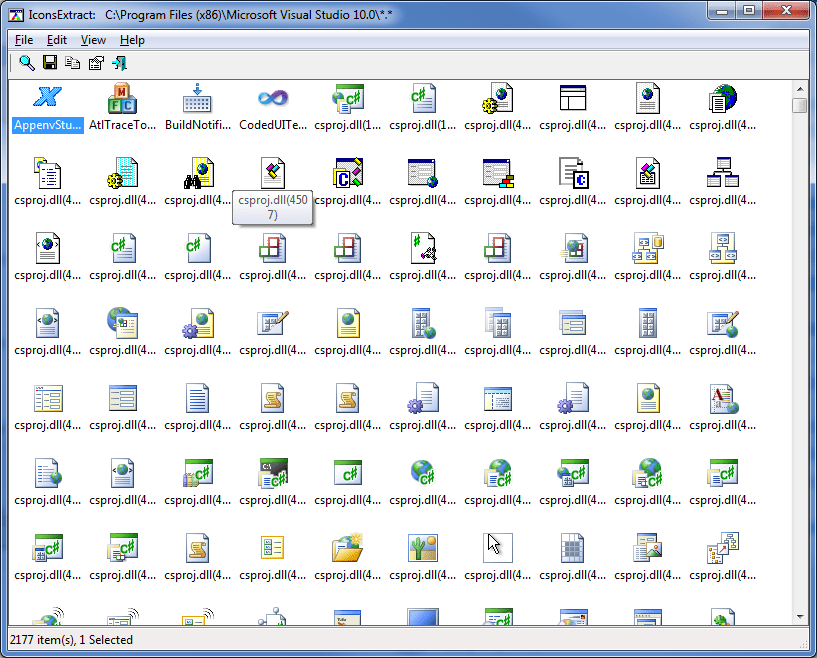This screenshot has width=817, height=658.
Task: Select the mouse cursor arrow icon
Action: tap(498, 548)
